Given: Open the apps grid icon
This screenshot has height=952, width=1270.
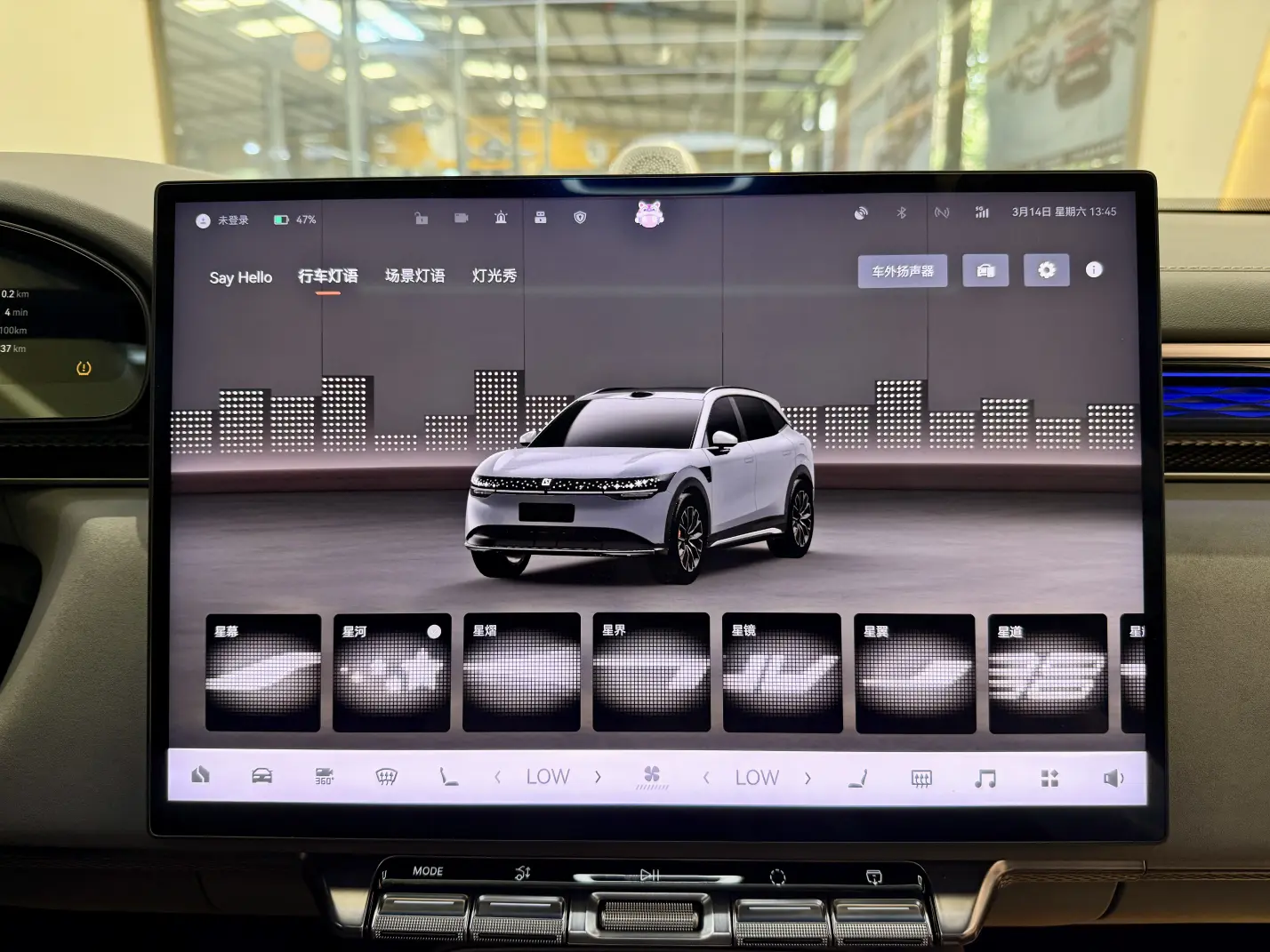Looking at the screenshot, I should click(1049, 780).
